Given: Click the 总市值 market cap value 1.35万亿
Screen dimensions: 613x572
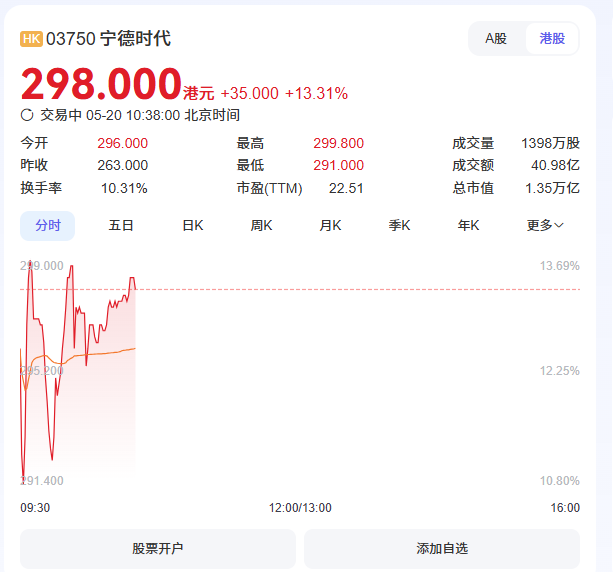Looking at the screenshot, I should click(x=552, y=188).
